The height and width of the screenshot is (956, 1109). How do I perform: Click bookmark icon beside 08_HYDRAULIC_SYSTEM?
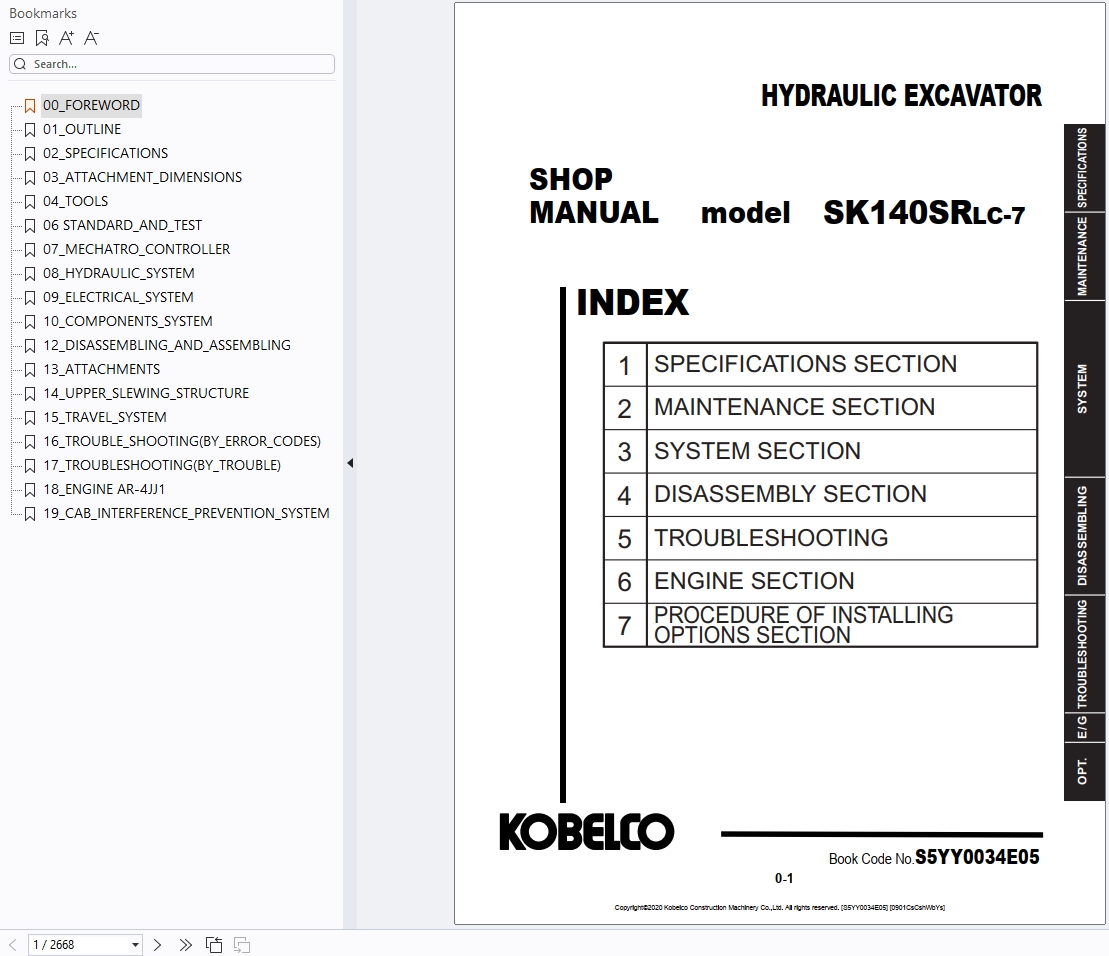[30, 274]
